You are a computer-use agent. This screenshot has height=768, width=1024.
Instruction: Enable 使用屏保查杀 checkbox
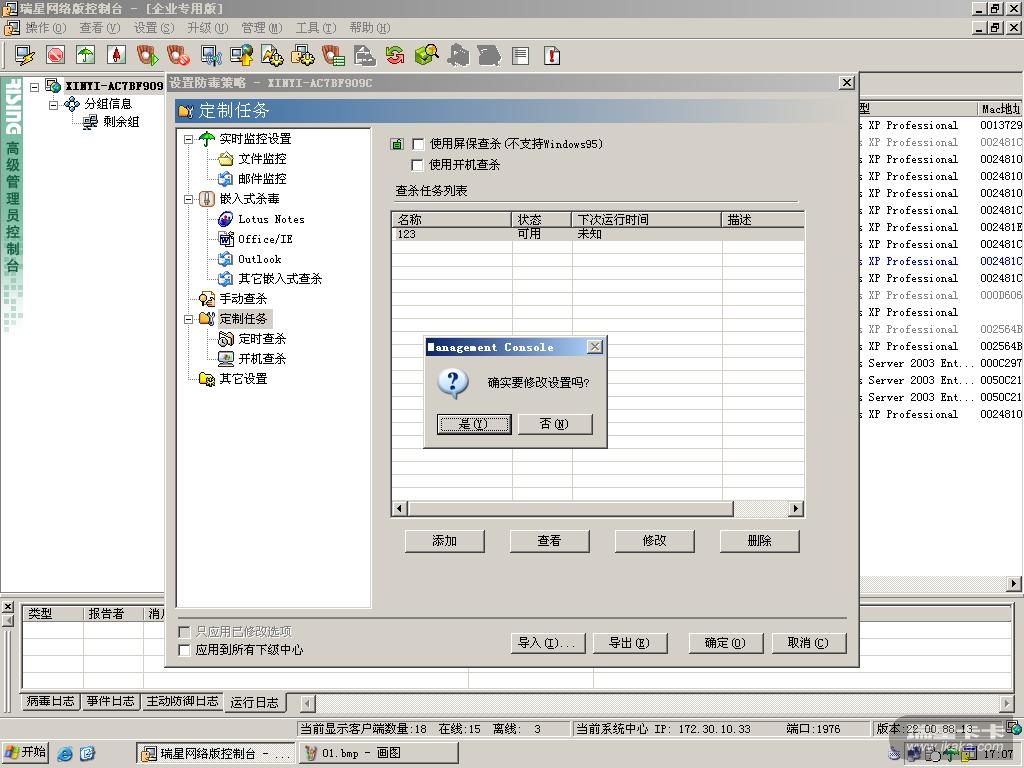point(418,144)
